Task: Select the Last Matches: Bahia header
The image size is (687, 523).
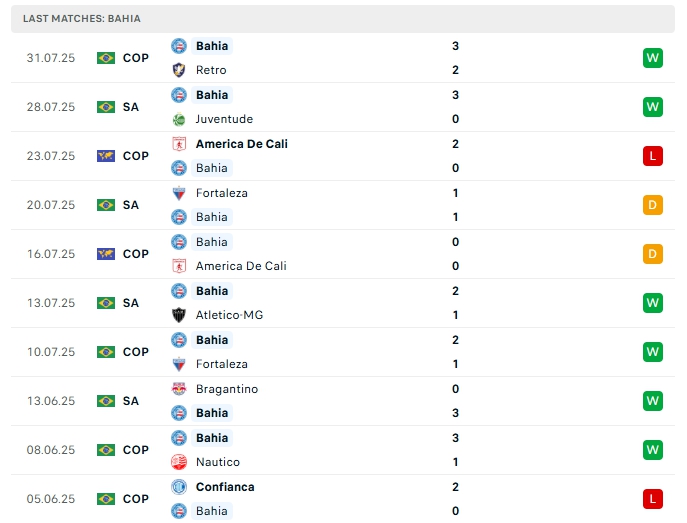Action: coord(81,18)
